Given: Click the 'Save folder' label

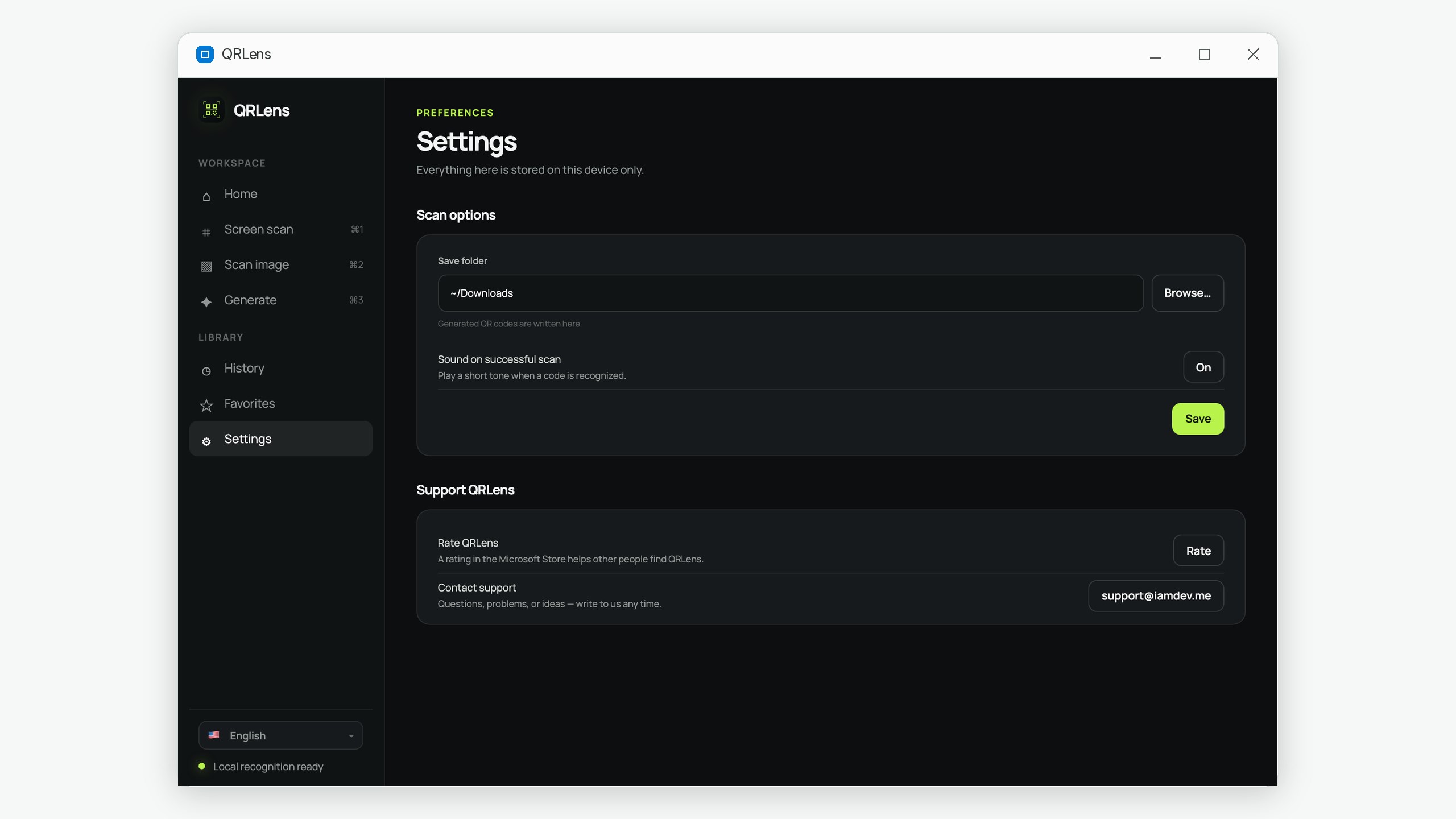Looking at the screenshot, I should (462, 261).
